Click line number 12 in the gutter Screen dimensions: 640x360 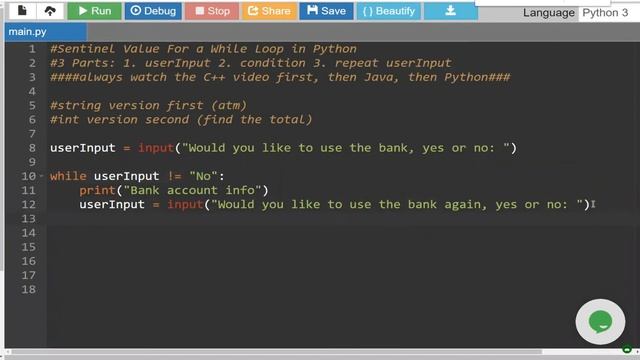[29, 204]
